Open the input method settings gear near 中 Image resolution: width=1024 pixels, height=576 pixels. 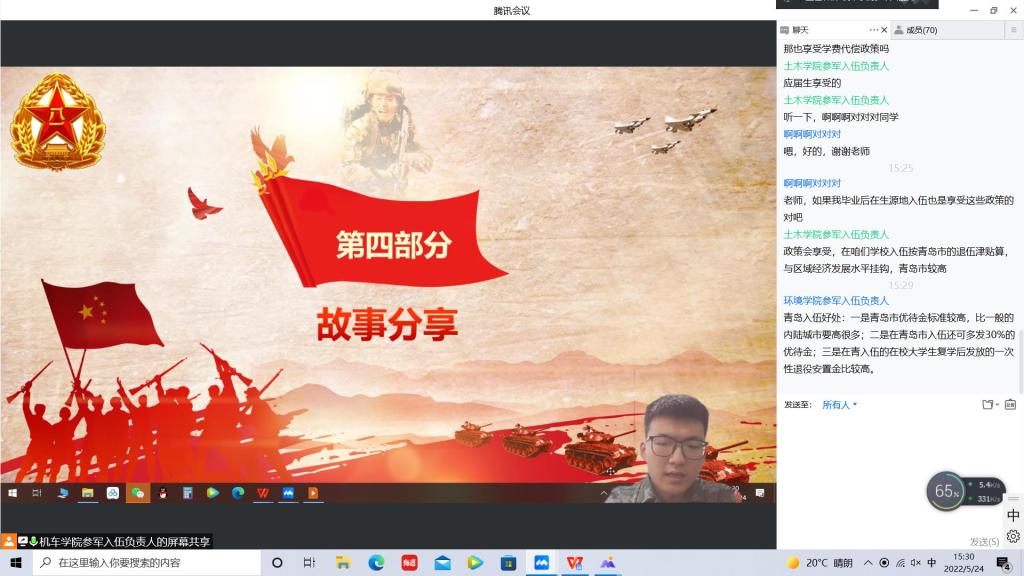[x=1013, y=536]
